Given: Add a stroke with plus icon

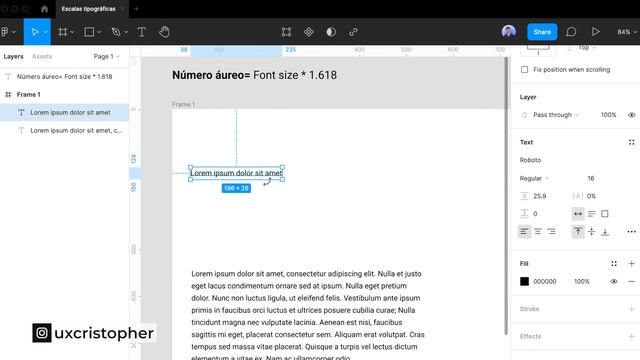Looking at the screenshot, I should point(631,309).
